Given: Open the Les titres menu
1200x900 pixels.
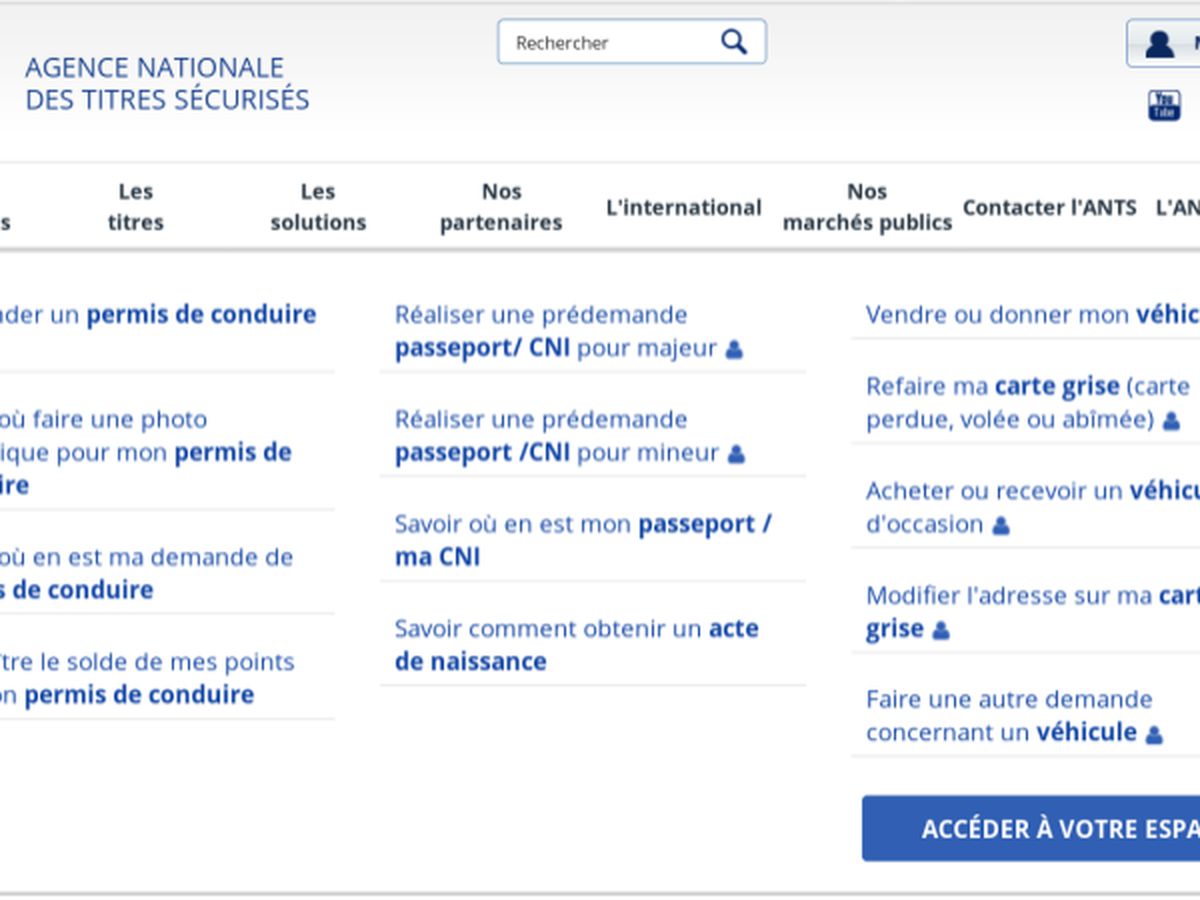Looking at the screenshot, I should [x=135, y=207].
